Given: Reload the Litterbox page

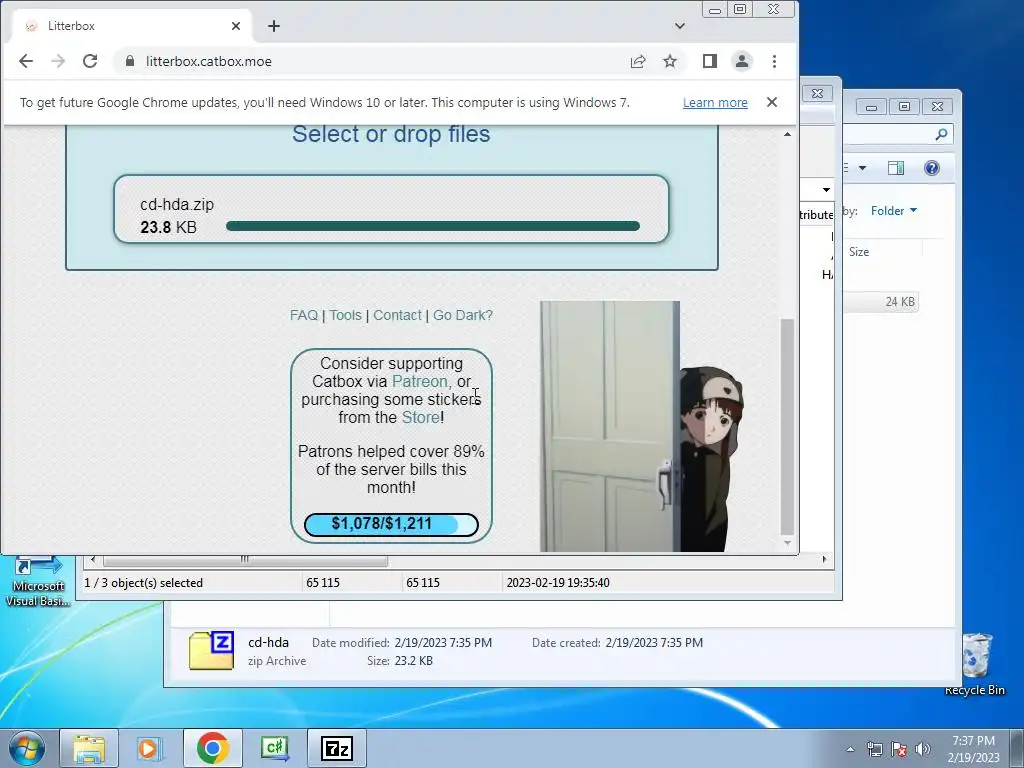Looking at the screenshot, I should [90, 61].
